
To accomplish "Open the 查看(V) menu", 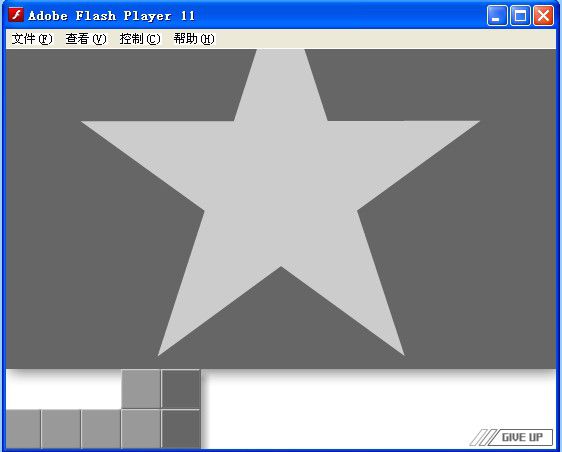I will pyautogui.click(x=86, y=39).
